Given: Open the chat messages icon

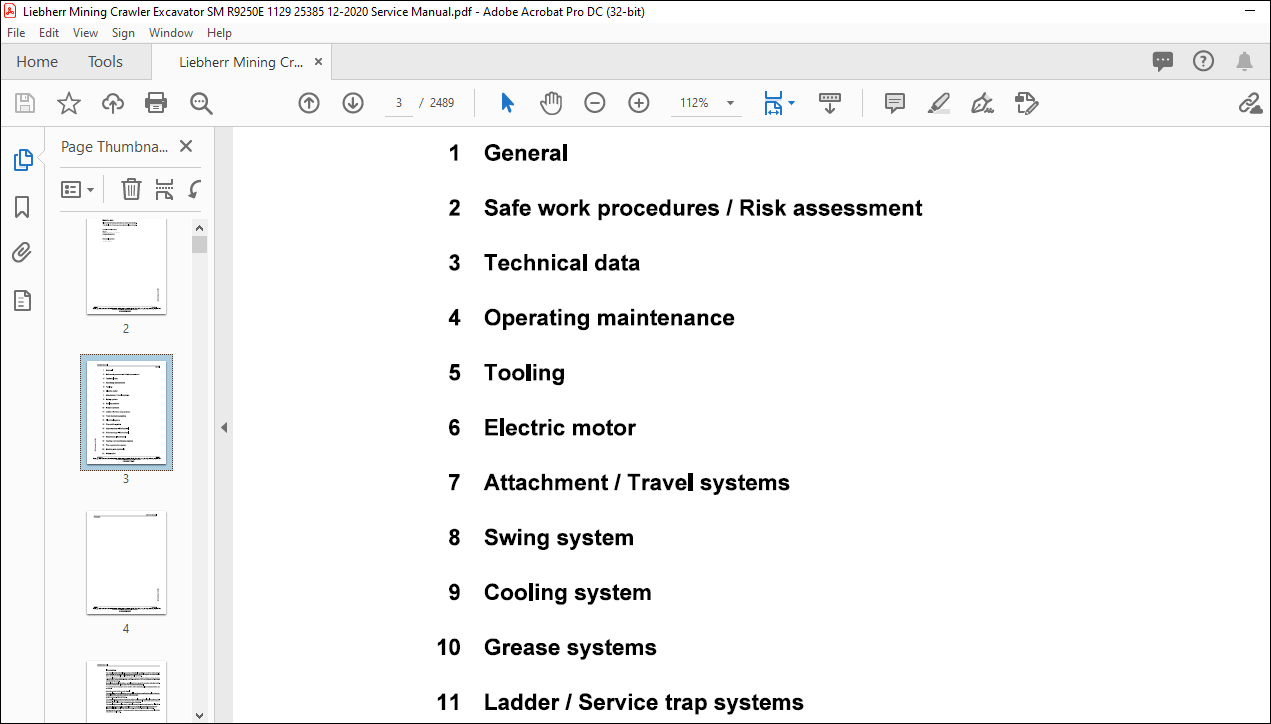Looking at the screenshot, I should click(x=1163, y=61).
